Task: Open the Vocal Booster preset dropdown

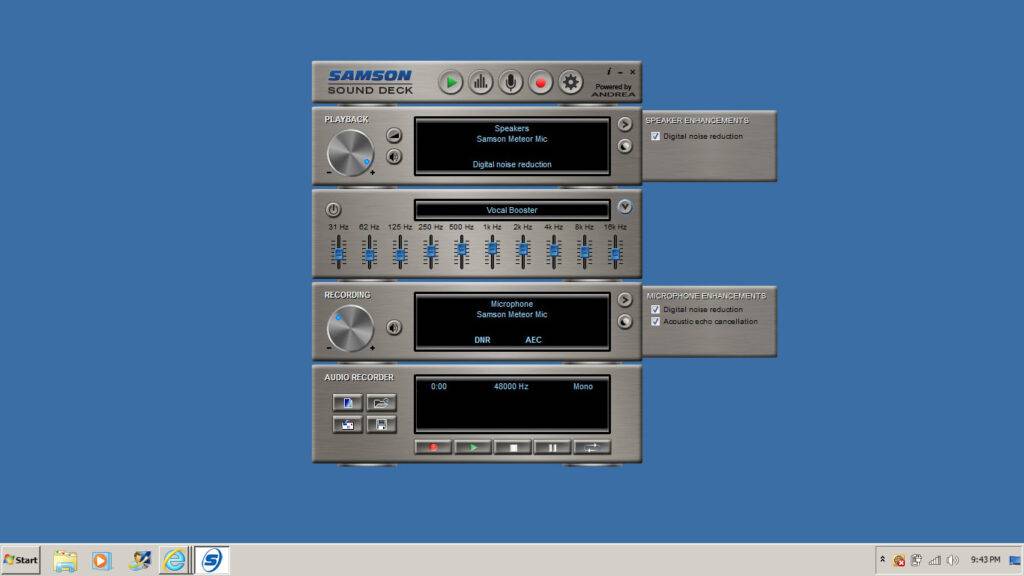Action: point(625,207)
